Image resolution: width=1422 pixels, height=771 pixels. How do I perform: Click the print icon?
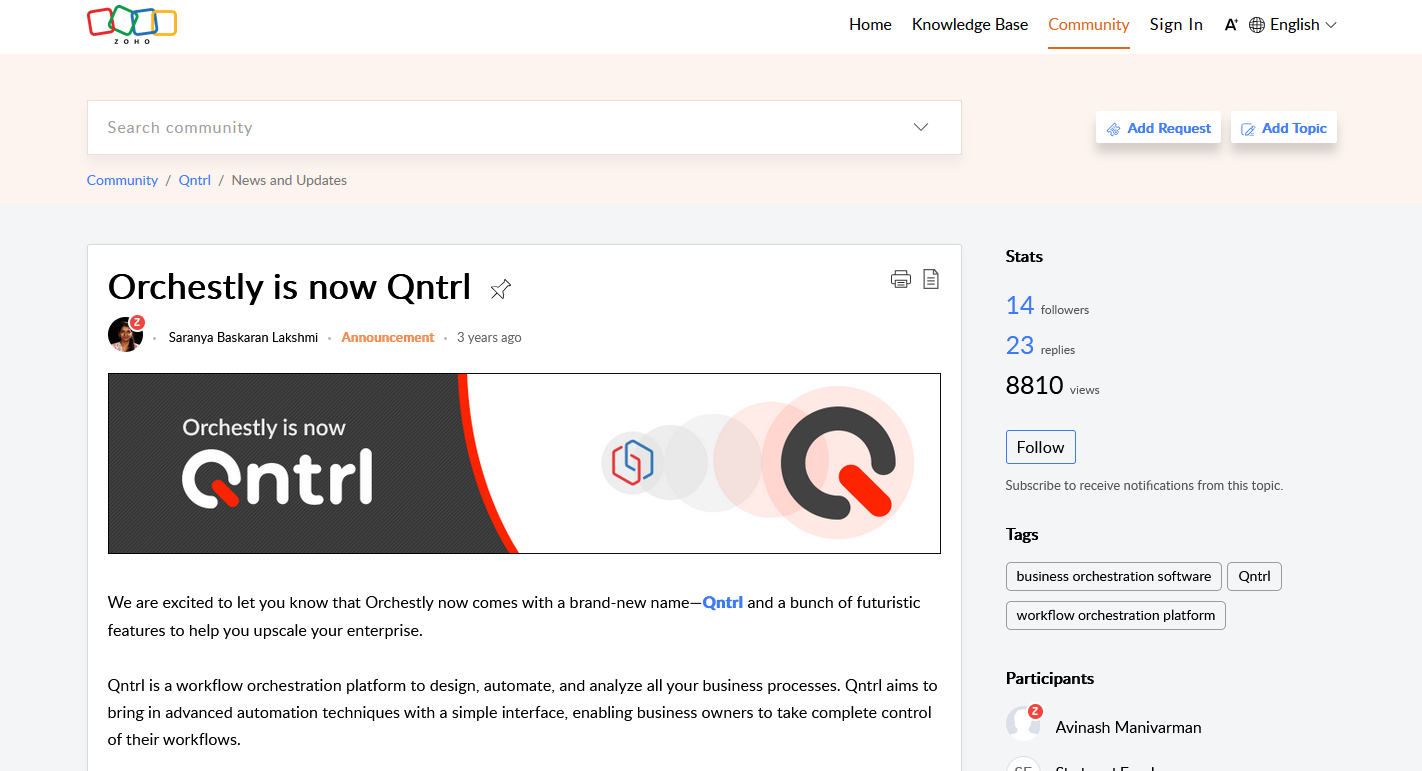tap(900, 279)
